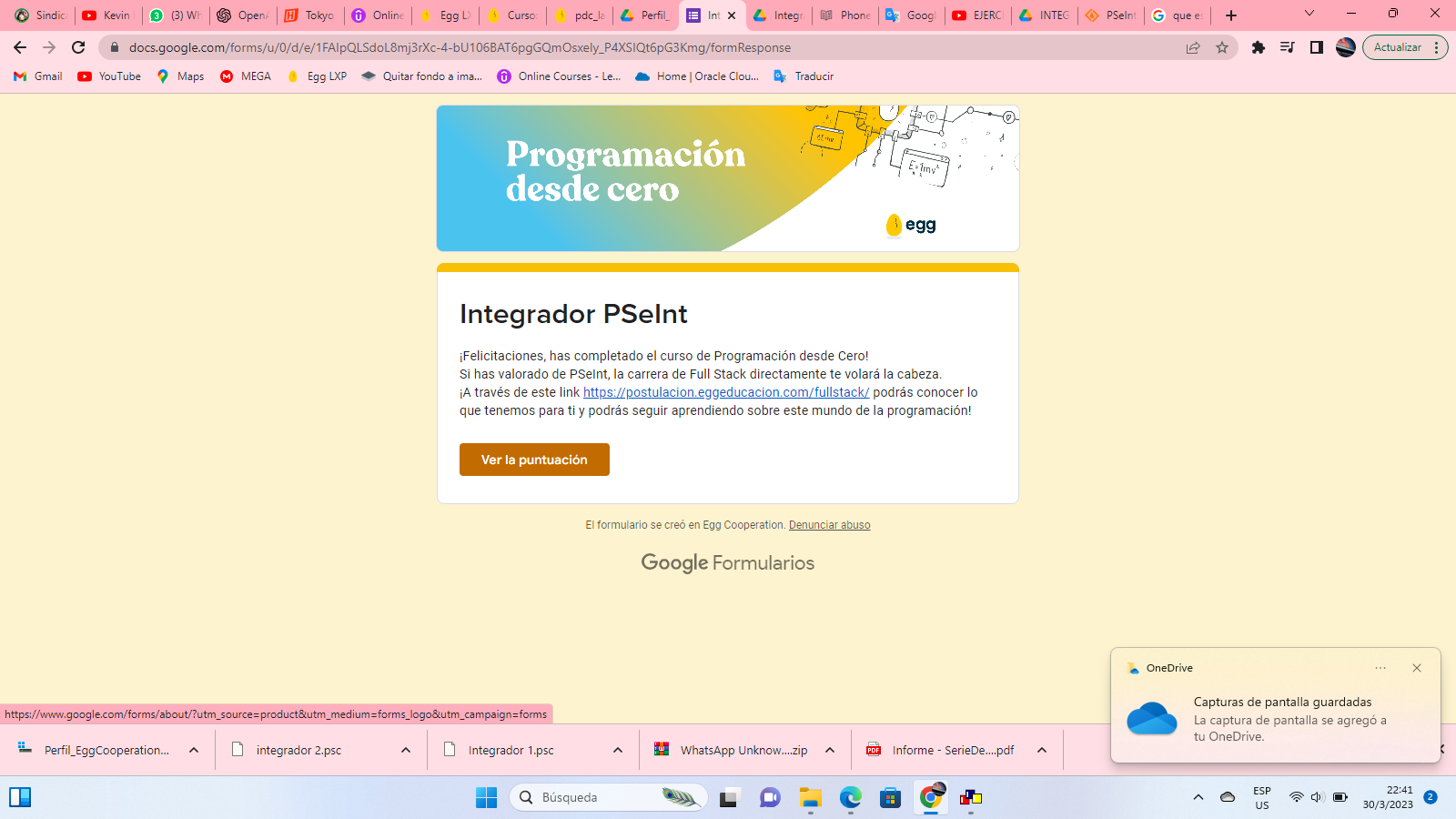Open menu for WhatsApp Unknown zip download
Viewport: 1456px width, 819px height.
click(x=830, y=750)
